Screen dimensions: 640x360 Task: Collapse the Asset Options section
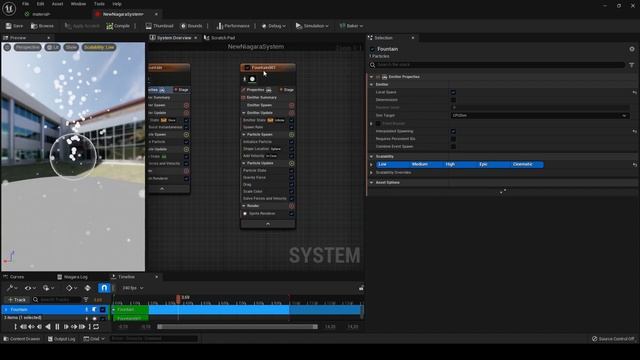pyautogui.click(x=371, y=182)
